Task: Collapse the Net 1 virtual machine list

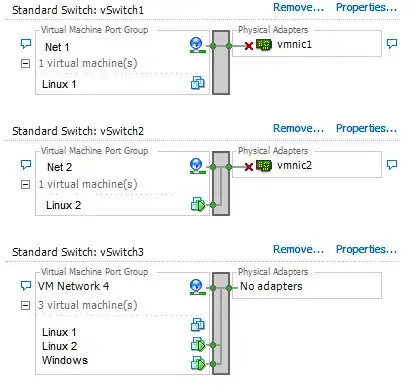Action: point(25,63)
